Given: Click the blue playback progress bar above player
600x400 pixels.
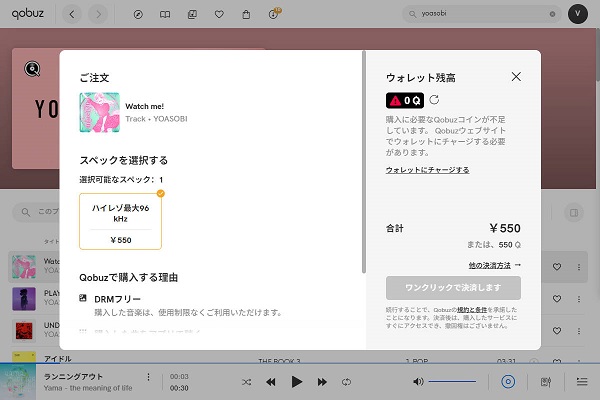Looking at the screenshot, I should 300,363.
